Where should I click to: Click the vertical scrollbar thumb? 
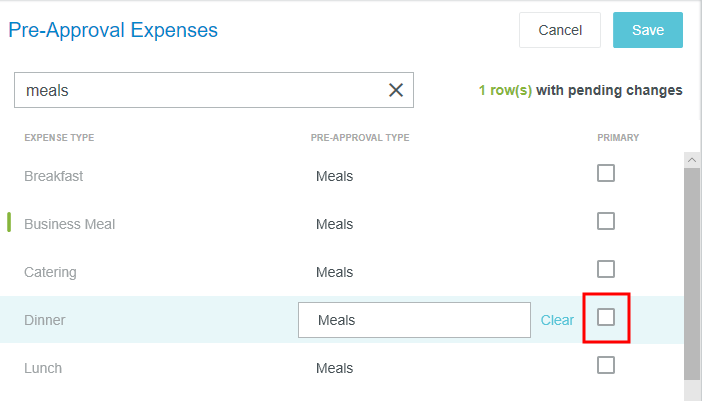coord(692,270)
